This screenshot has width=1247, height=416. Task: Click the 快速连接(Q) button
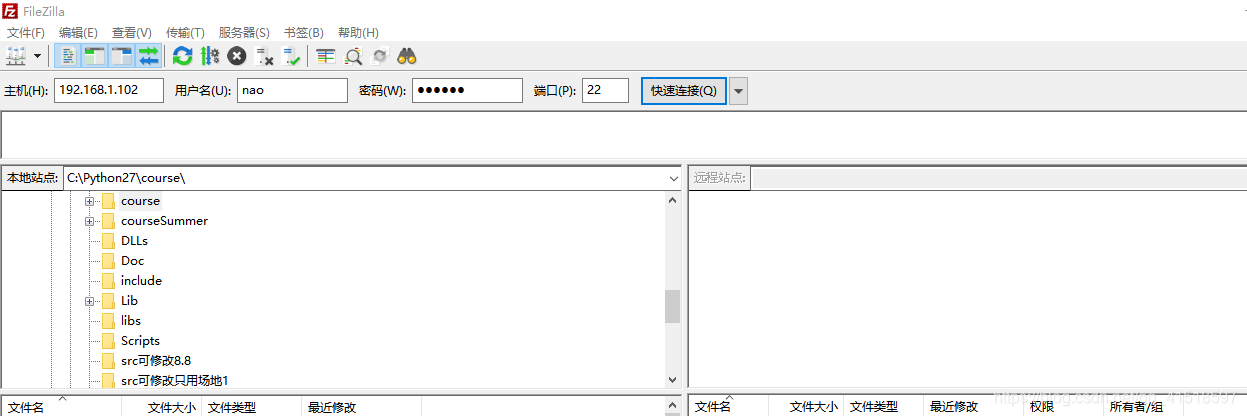[x=684, y=90]
